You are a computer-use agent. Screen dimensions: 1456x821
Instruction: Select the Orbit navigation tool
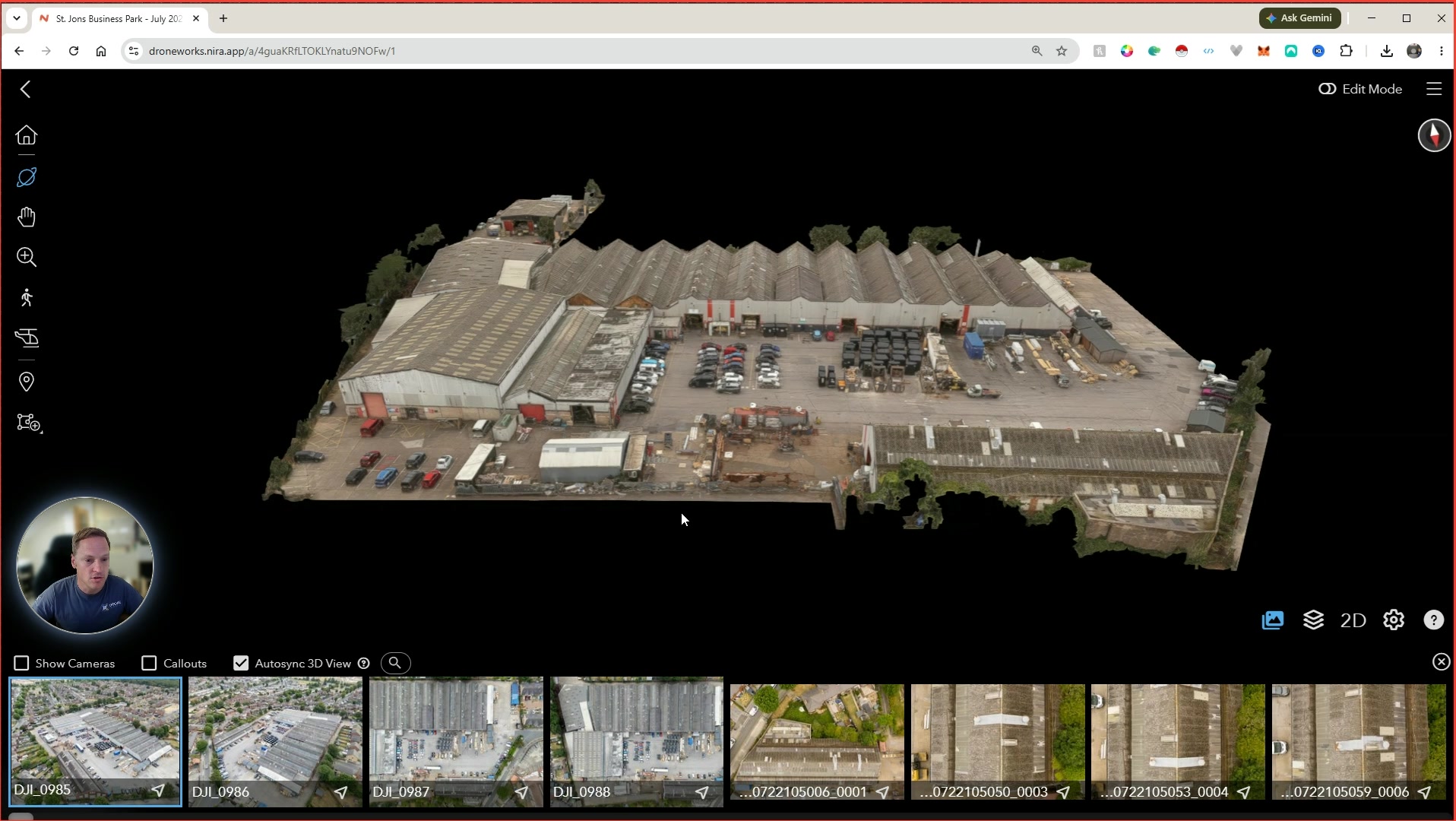pyautogui.click(x=27, y=177)
